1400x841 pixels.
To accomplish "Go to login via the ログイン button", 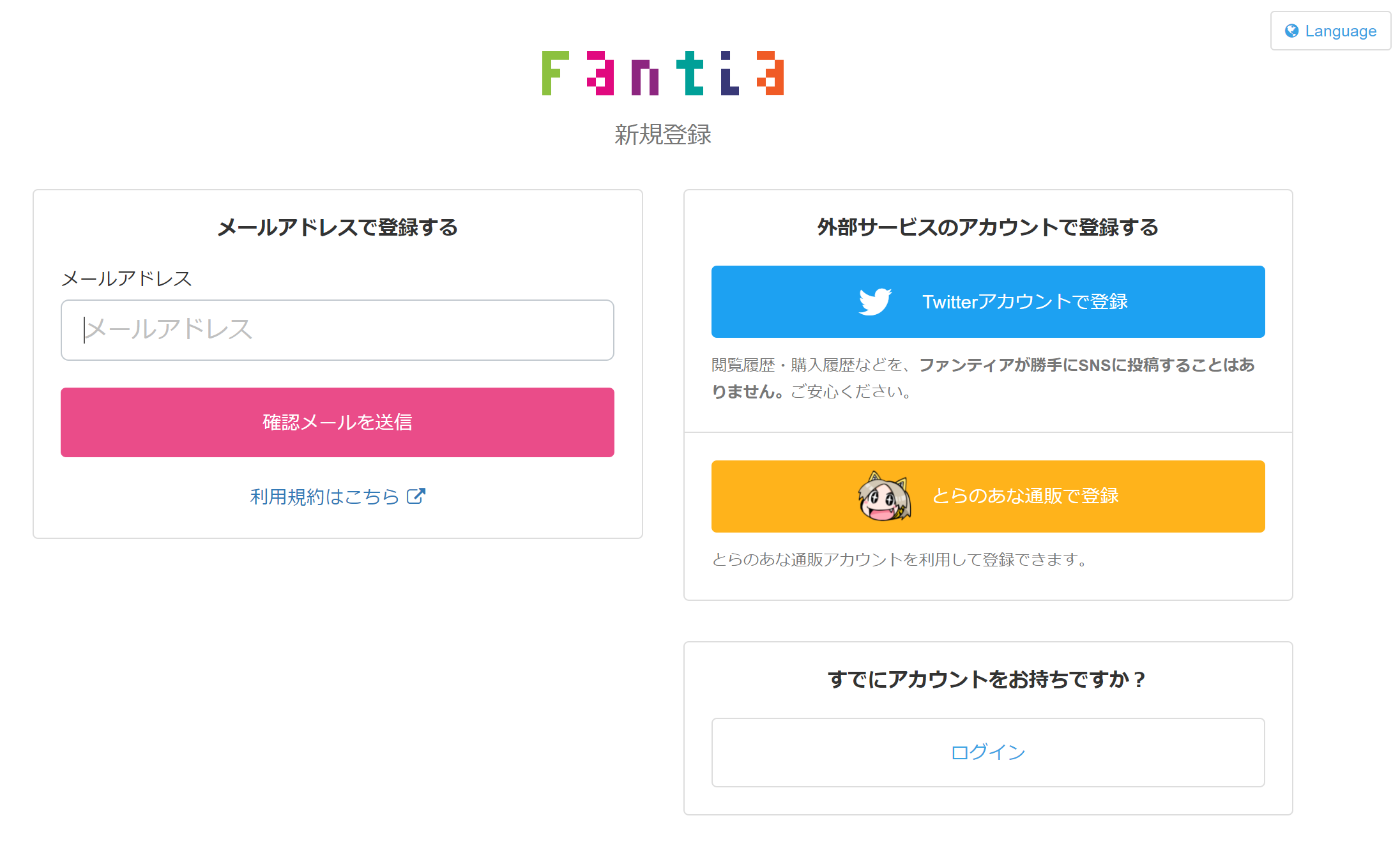I will coord(987,752).
